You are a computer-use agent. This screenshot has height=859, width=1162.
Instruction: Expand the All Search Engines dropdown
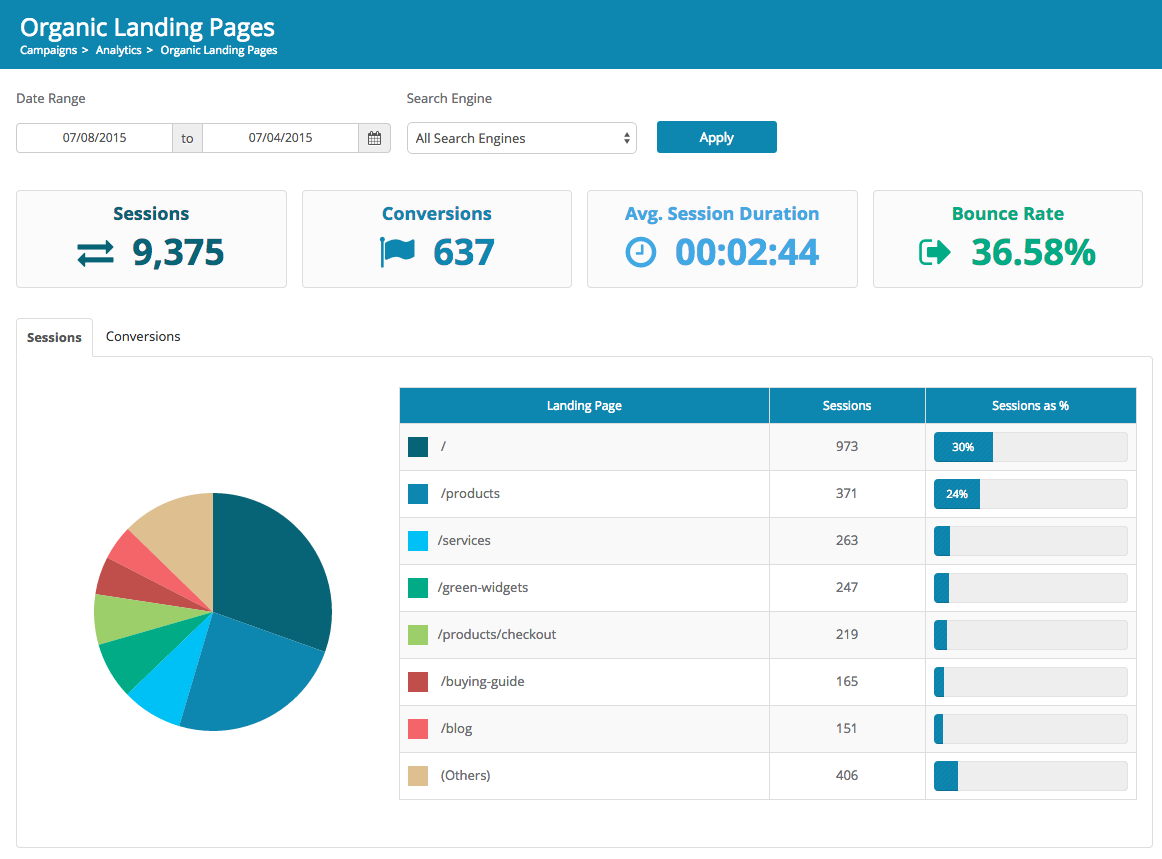point(521,138)
